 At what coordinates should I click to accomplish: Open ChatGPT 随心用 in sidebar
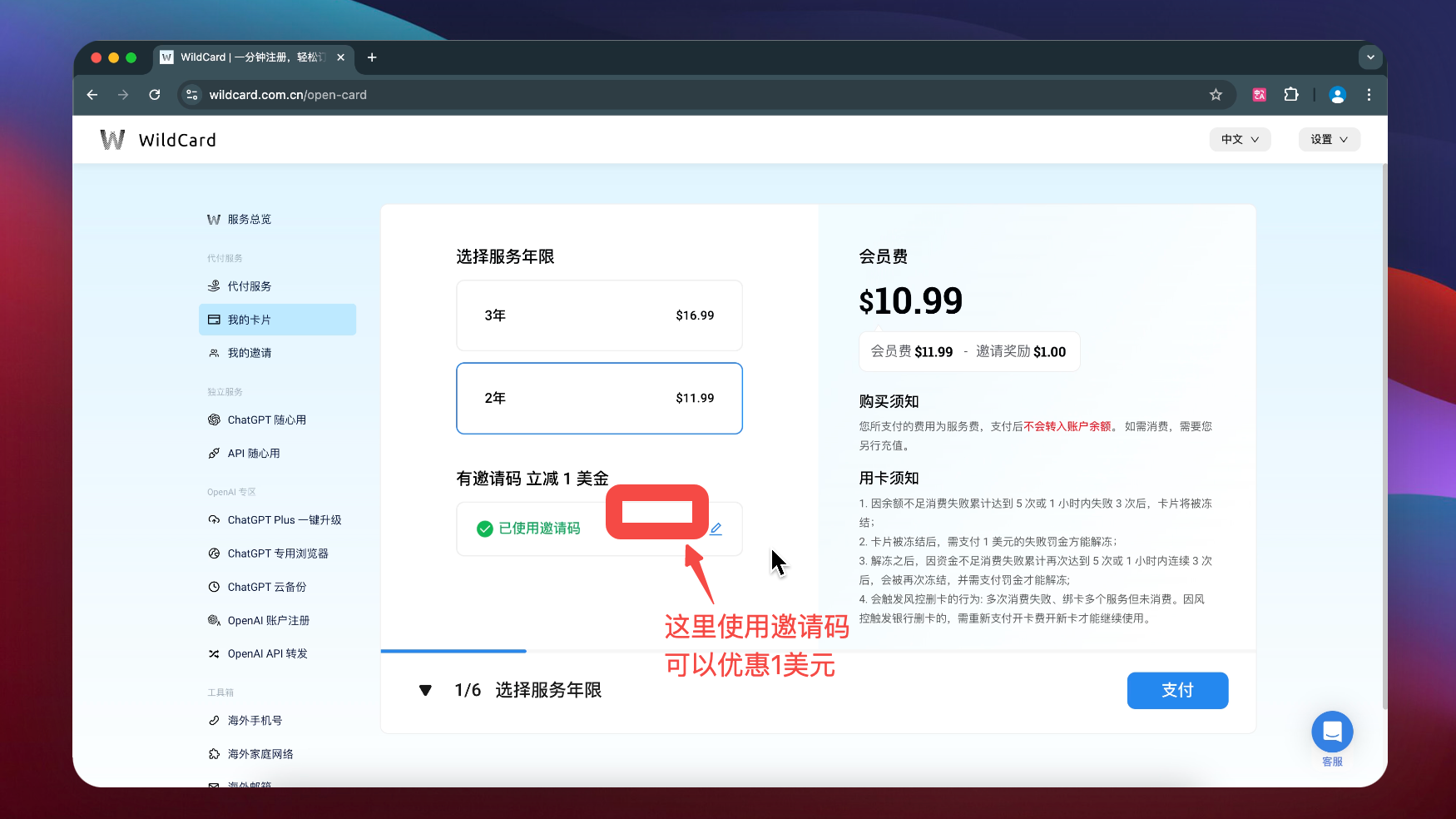pos(277,420)
